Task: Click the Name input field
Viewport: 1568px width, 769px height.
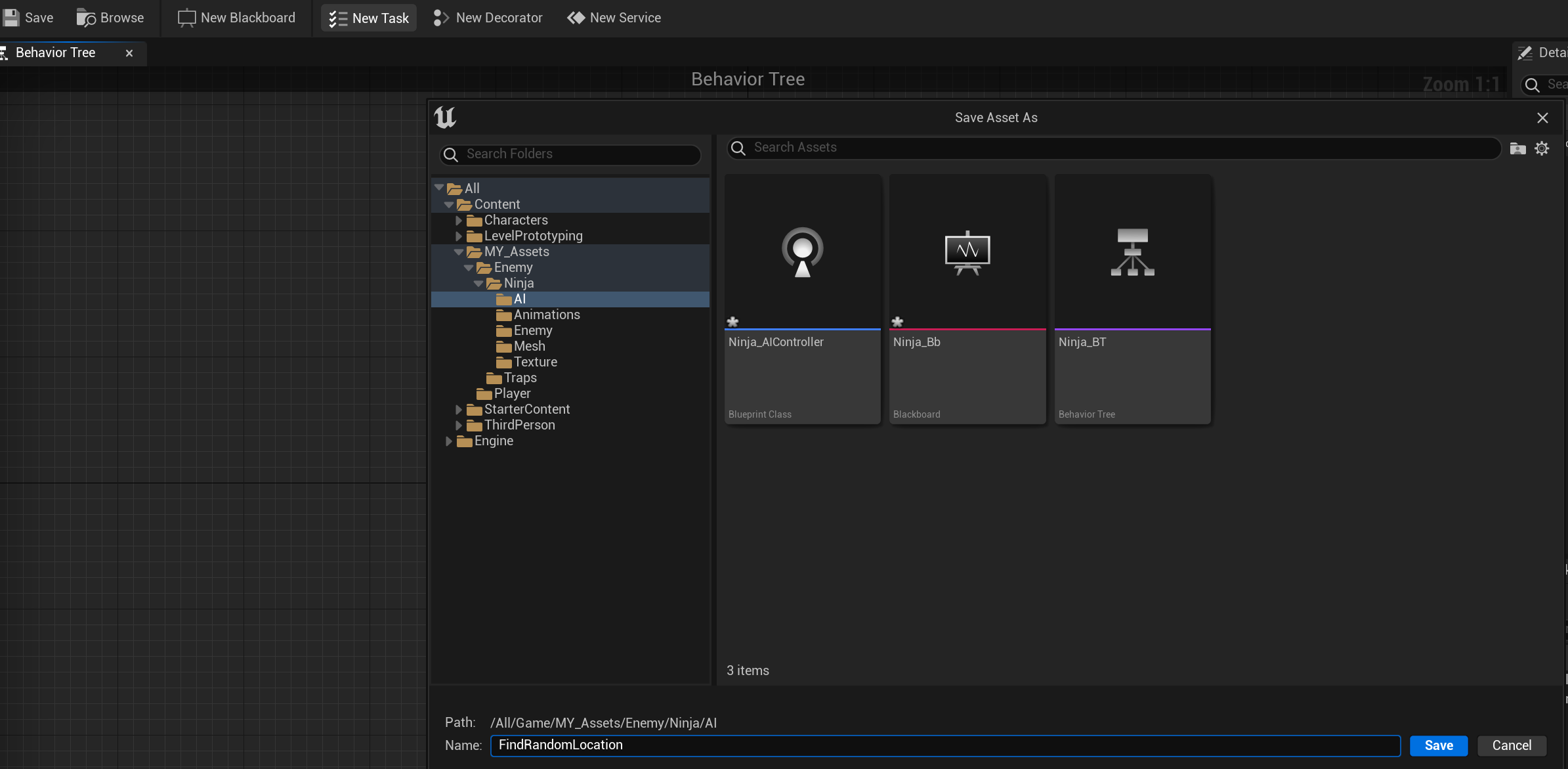Action: tap(945, 745)
